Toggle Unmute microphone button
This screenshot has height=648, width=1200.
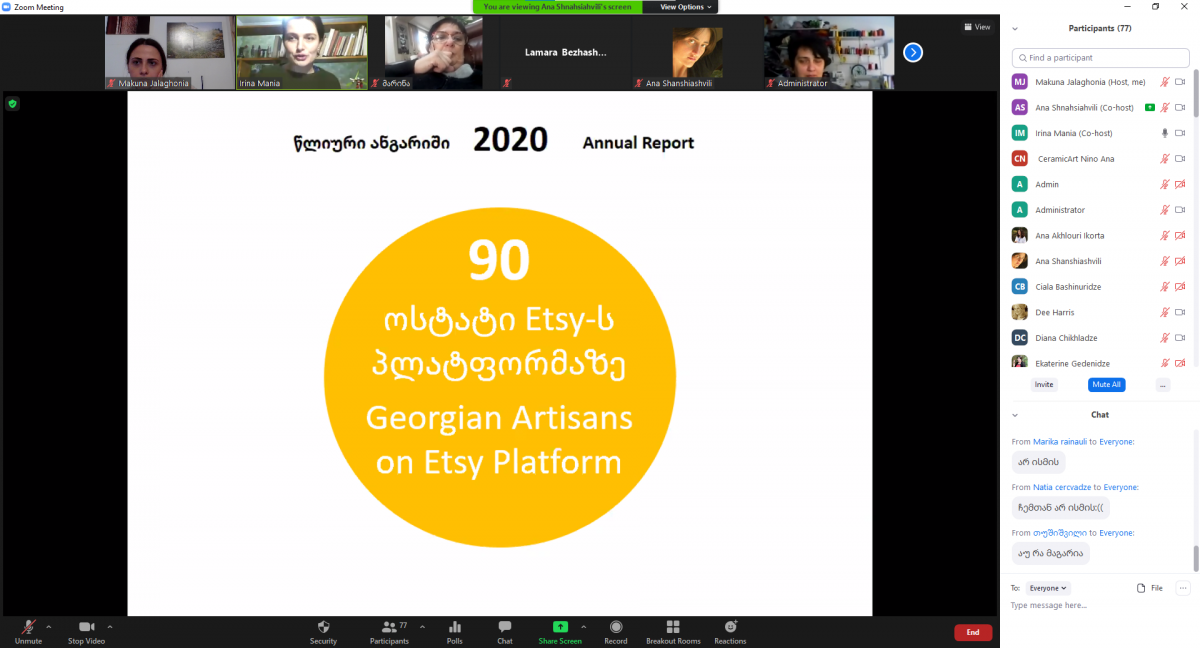28,627
